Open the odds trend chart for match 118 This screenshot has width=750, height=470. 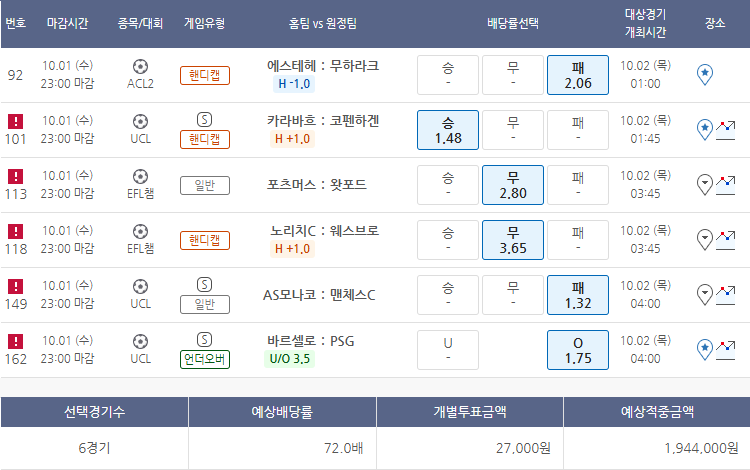[725, 239]
